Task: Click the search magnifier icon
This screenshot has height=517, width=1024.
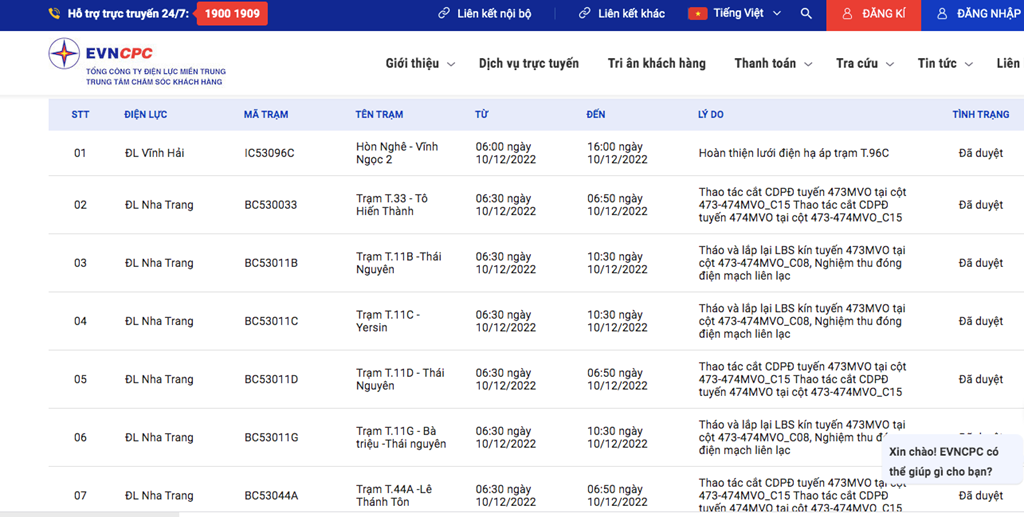Action: click(x=806, y=14)
